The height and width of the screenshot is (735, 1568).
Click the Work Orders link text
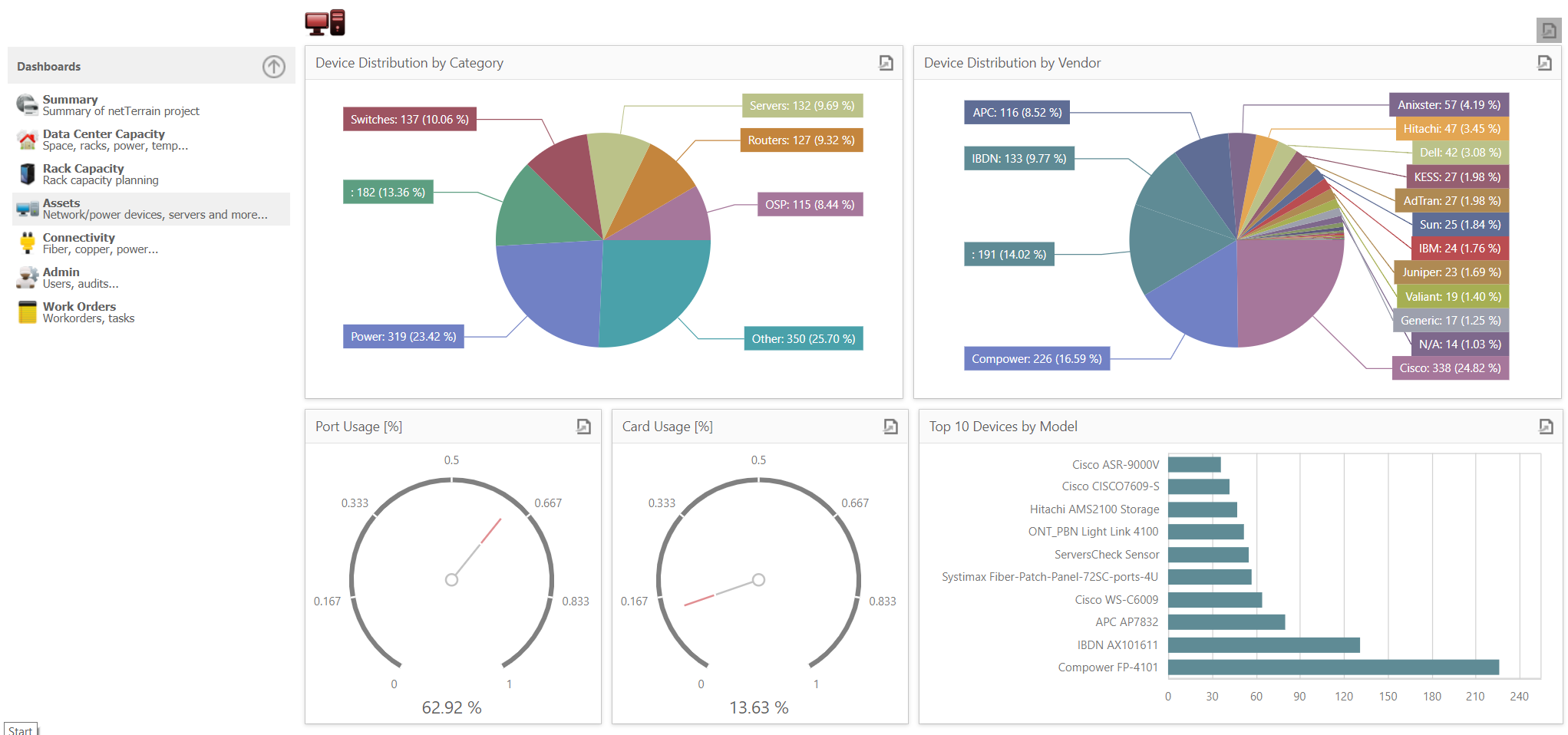tap(79, 307)
